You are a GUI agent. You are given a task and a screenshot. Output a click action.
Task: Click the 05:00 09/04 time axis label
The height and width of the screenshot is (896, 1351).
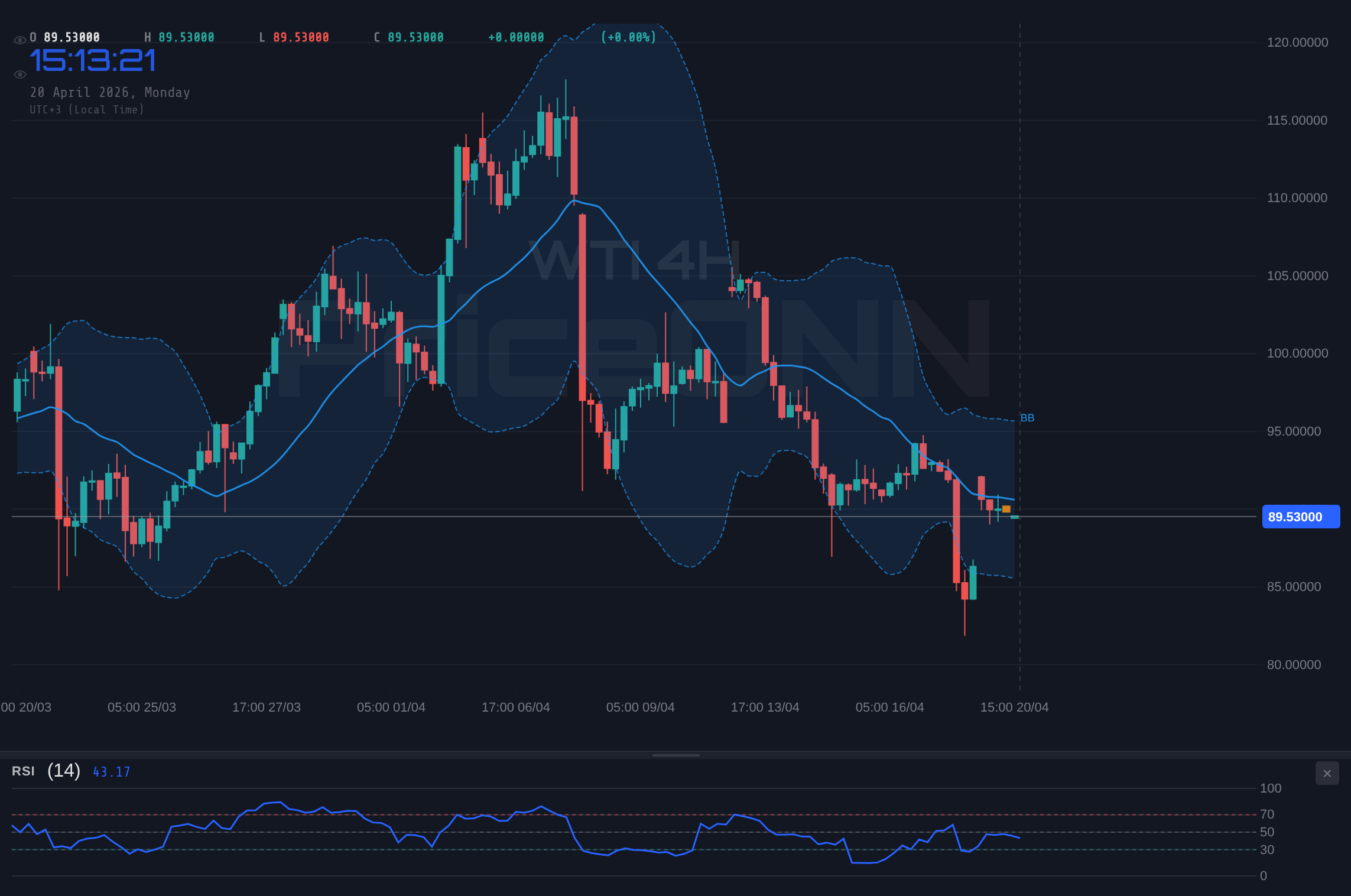(641, 707)
